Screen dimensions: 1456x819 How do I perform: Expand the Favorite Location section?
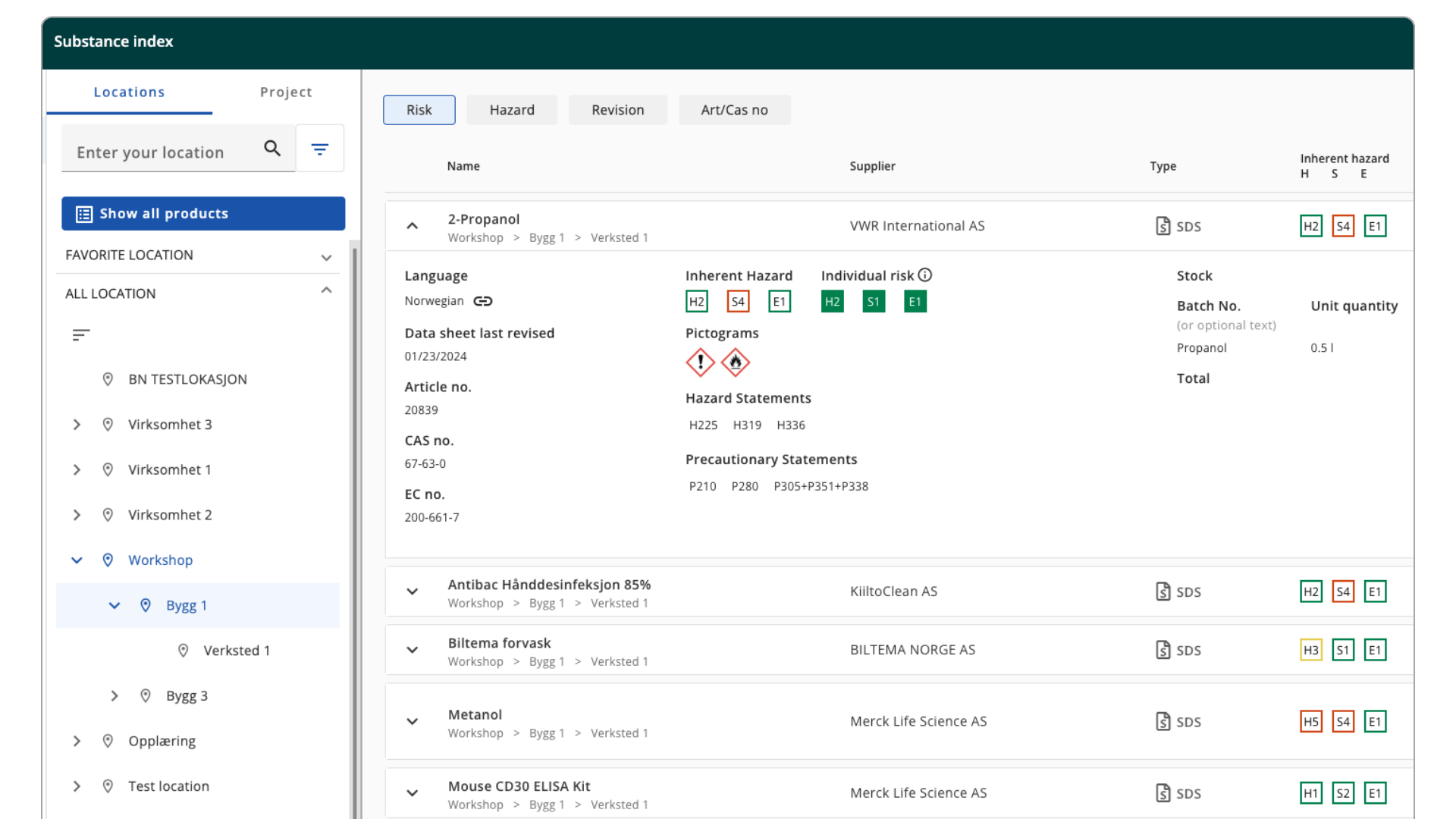pos(326,257)
